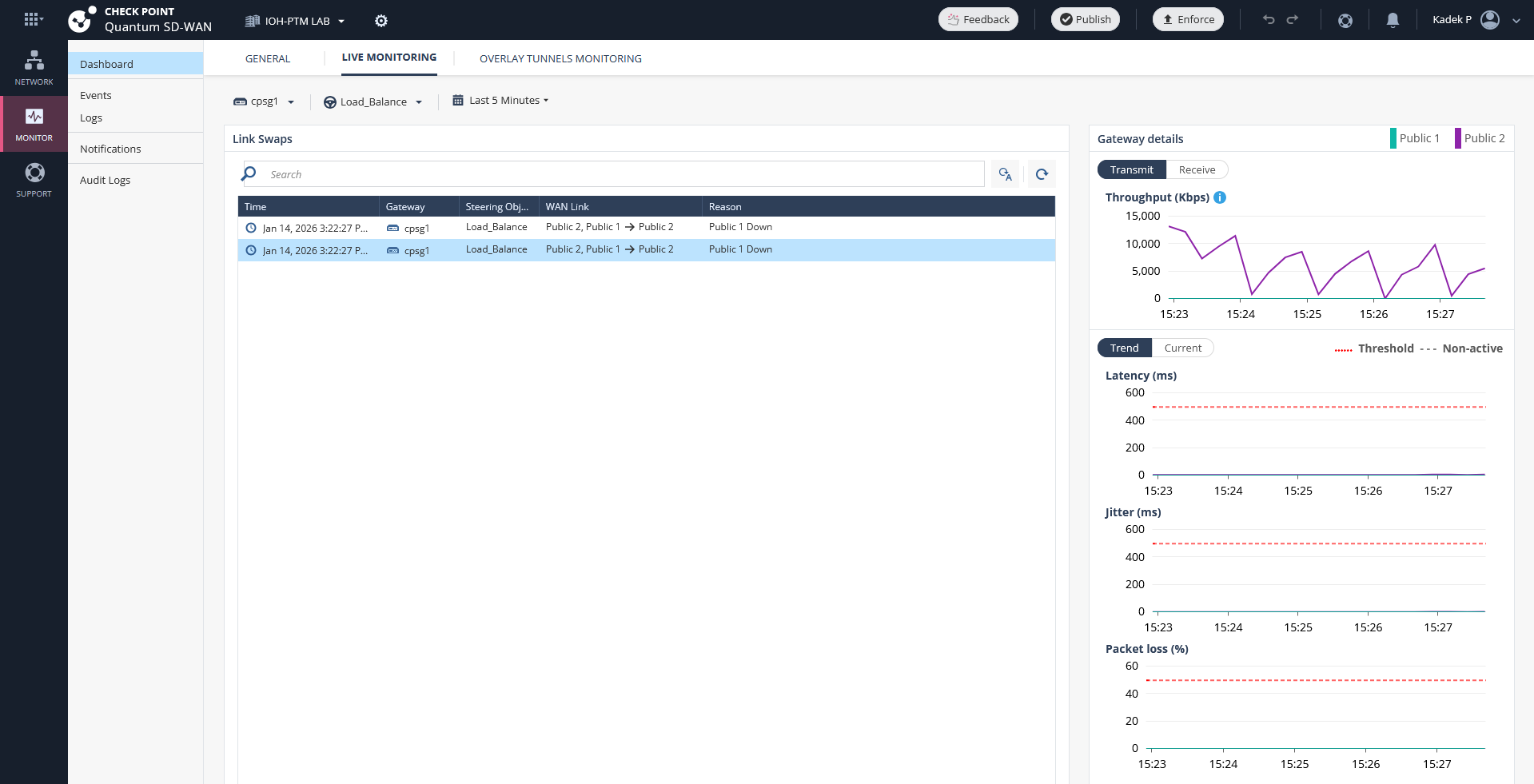
Task: Click the Link Swaps search field
Action: coord(624,174)
